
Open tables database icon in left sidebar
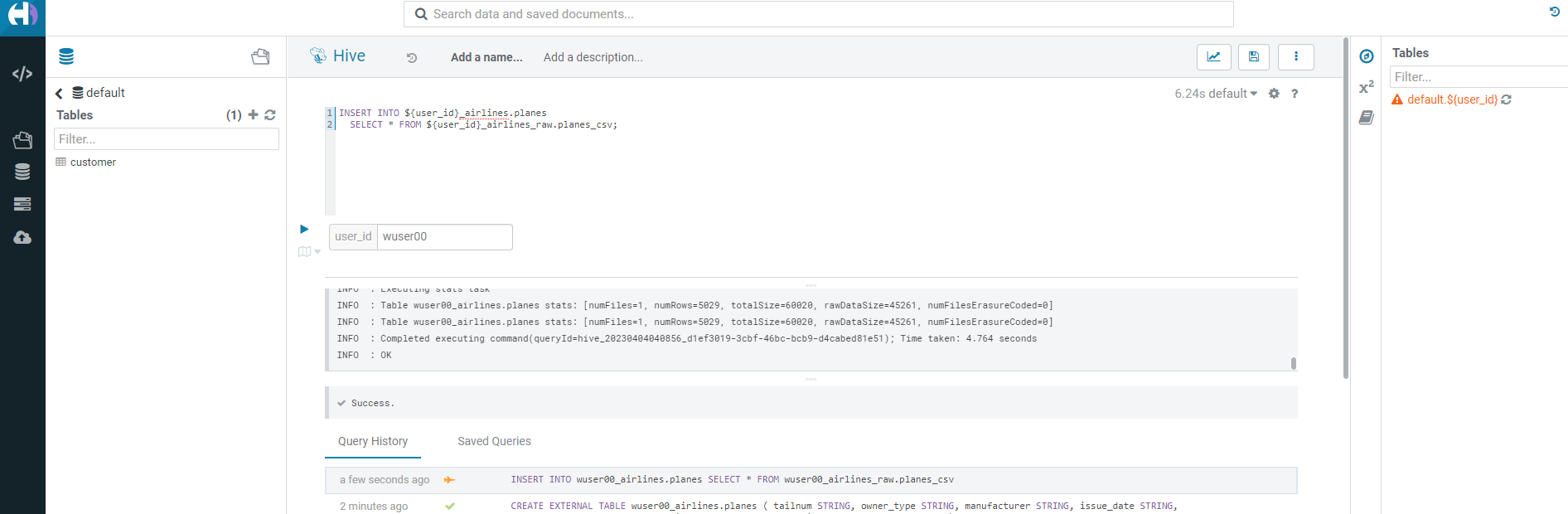tap(22, 172)
